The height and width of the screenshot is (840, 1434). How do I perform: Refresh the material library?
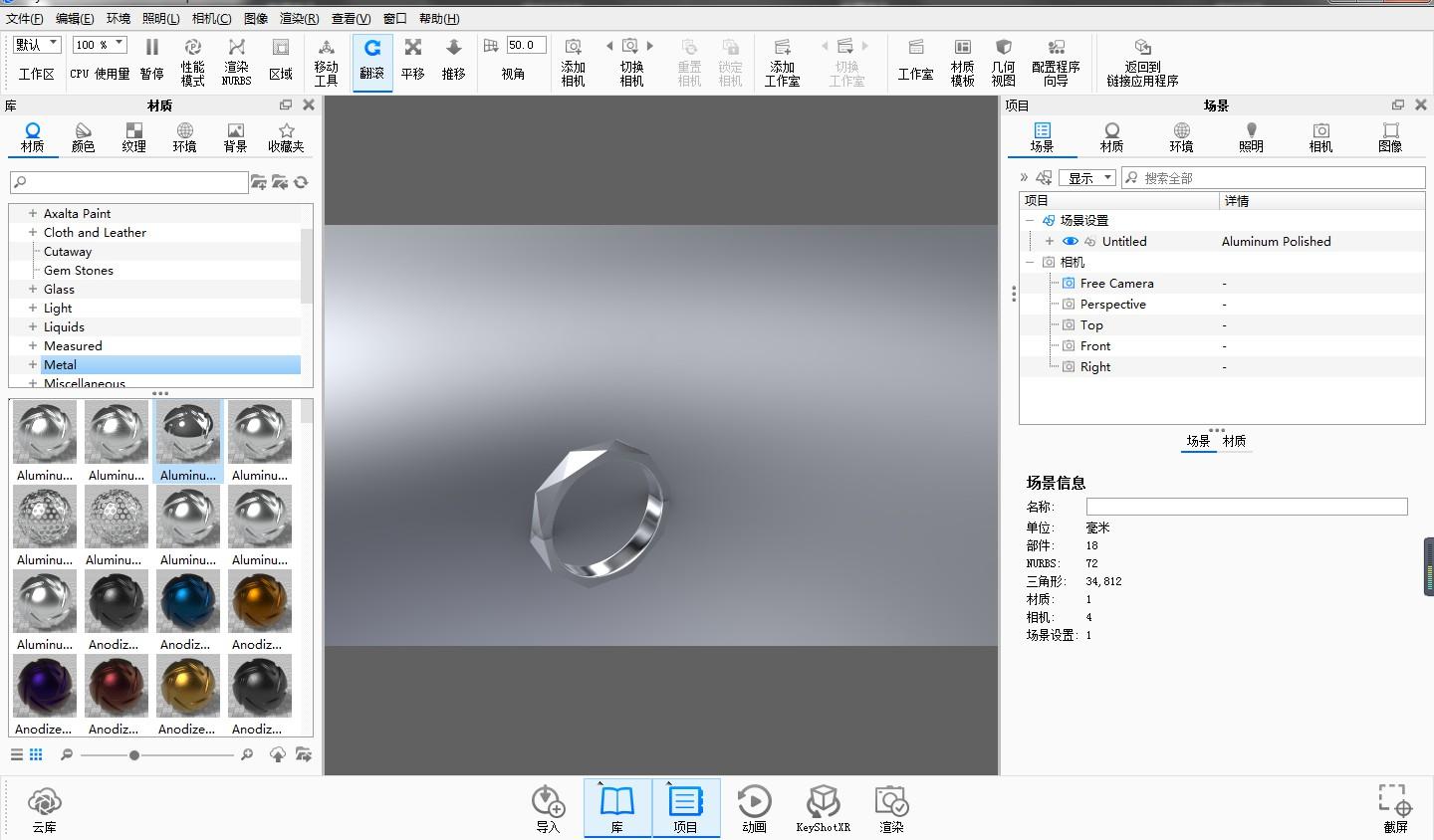(x=301, y=182)
